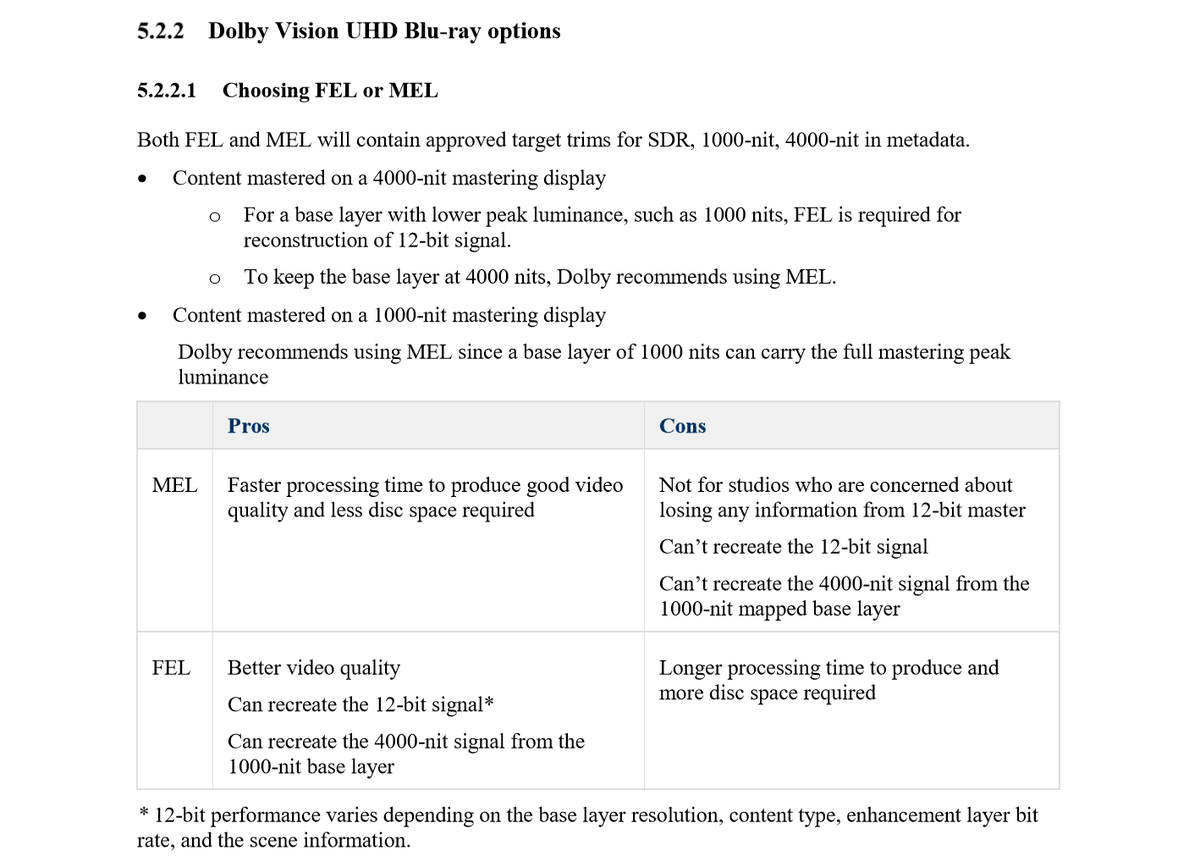Click the "Dolby Vision UHD Blu-ray options" heading

[384, 31]
